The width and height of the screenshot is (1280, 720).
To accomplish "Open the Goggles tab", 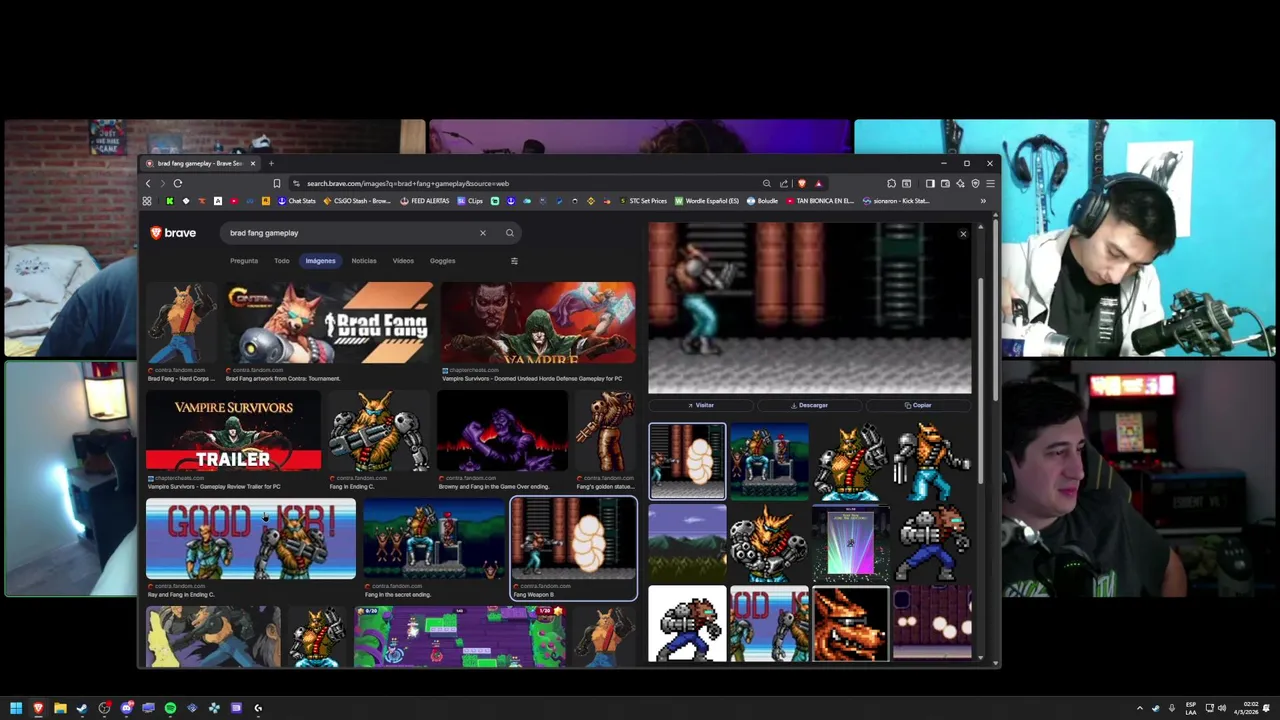I will pyautogui.click(x=442, y=261).
